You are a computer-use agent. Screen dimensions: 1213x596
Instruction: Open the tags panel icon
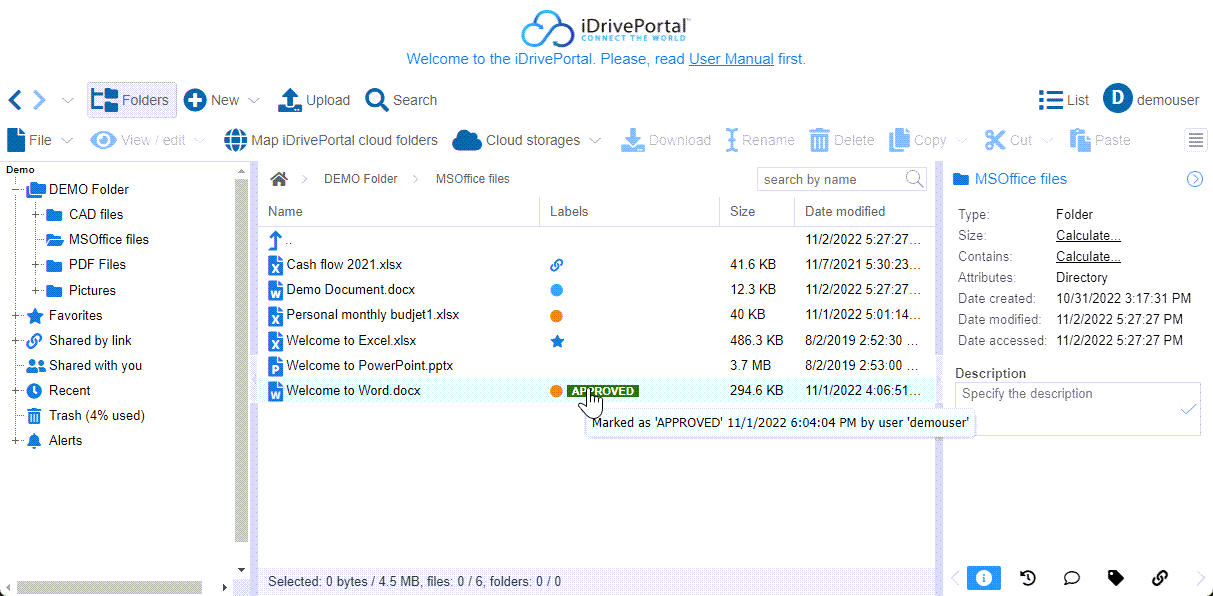coord(1116,578)
